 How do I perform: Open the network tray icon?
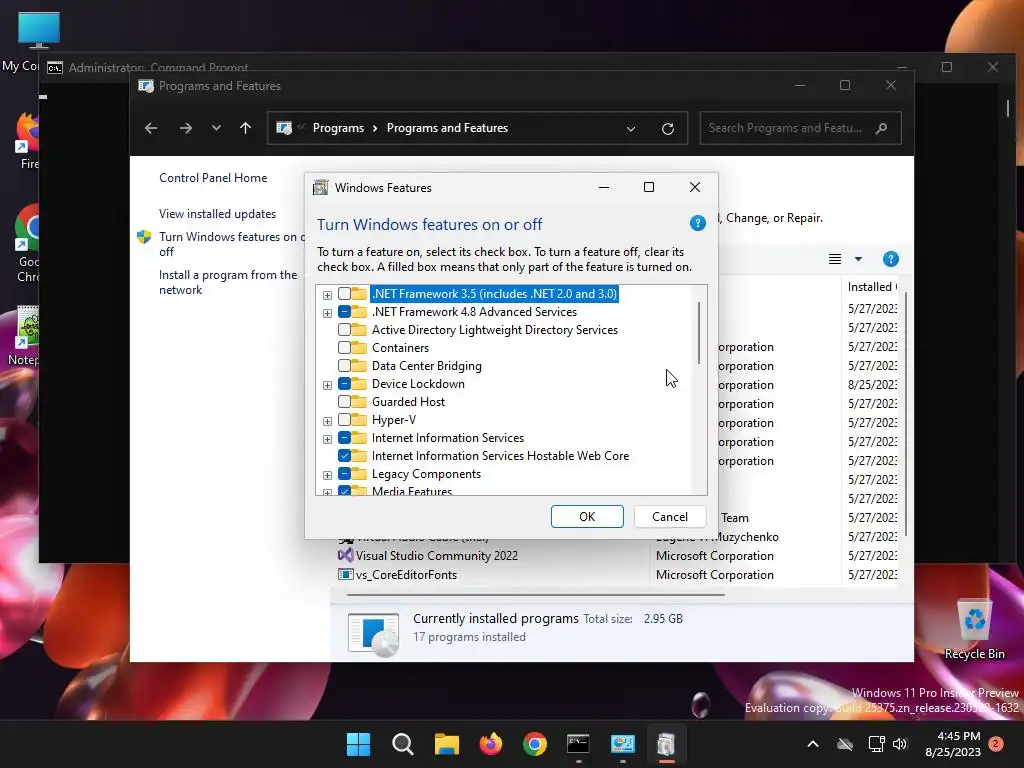pyautogui.click(x=876, y=744)
